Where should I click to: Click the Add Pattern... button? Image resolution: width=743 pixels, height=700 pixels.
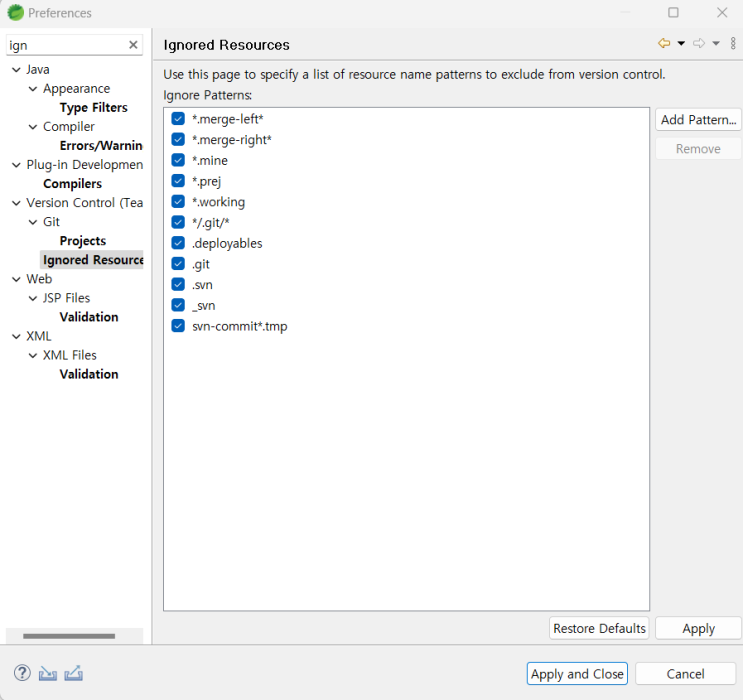pyautogui.click(x=698, y=119)
